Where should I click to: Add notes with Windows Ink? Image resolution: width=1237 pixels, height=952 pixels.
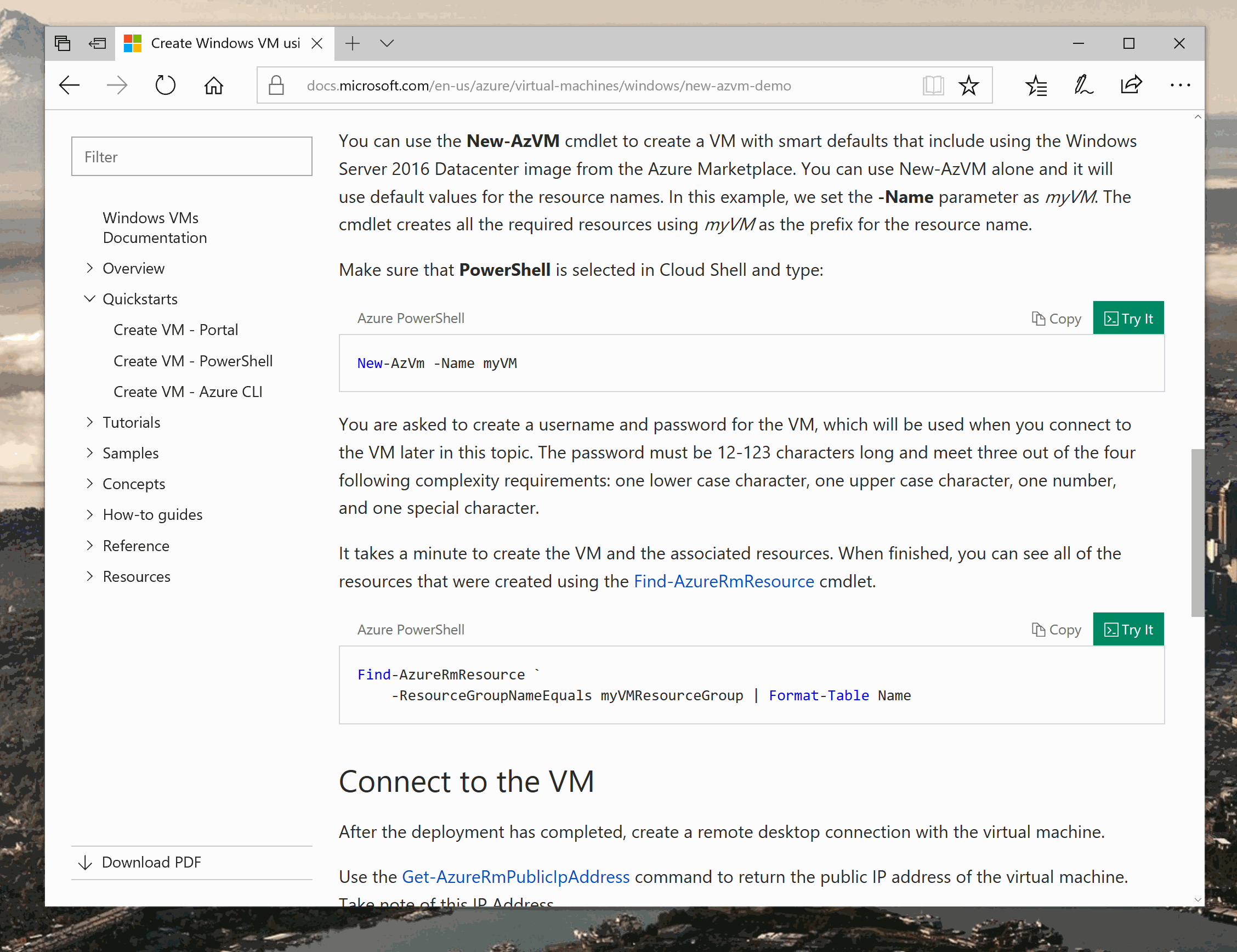[1083, 85]
